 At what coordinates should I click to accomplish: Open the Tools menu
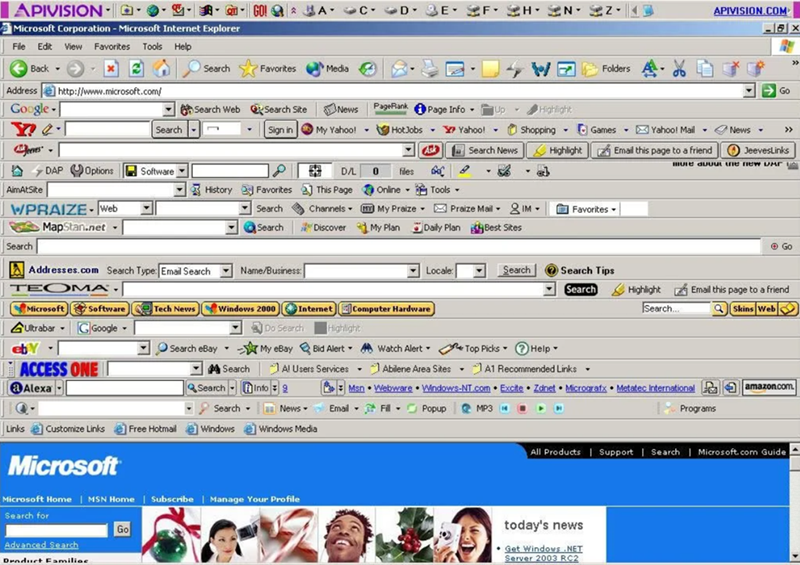152,46
